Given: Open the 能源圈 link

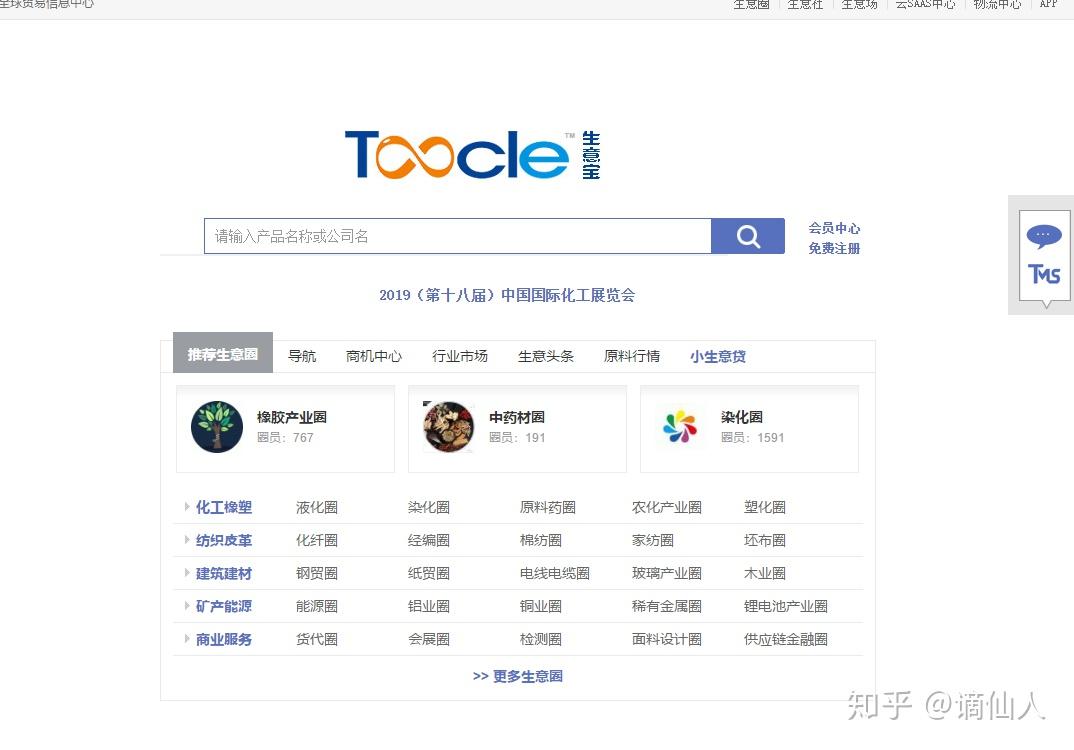Looking at the screenshot, I should (x=316, y=606).
